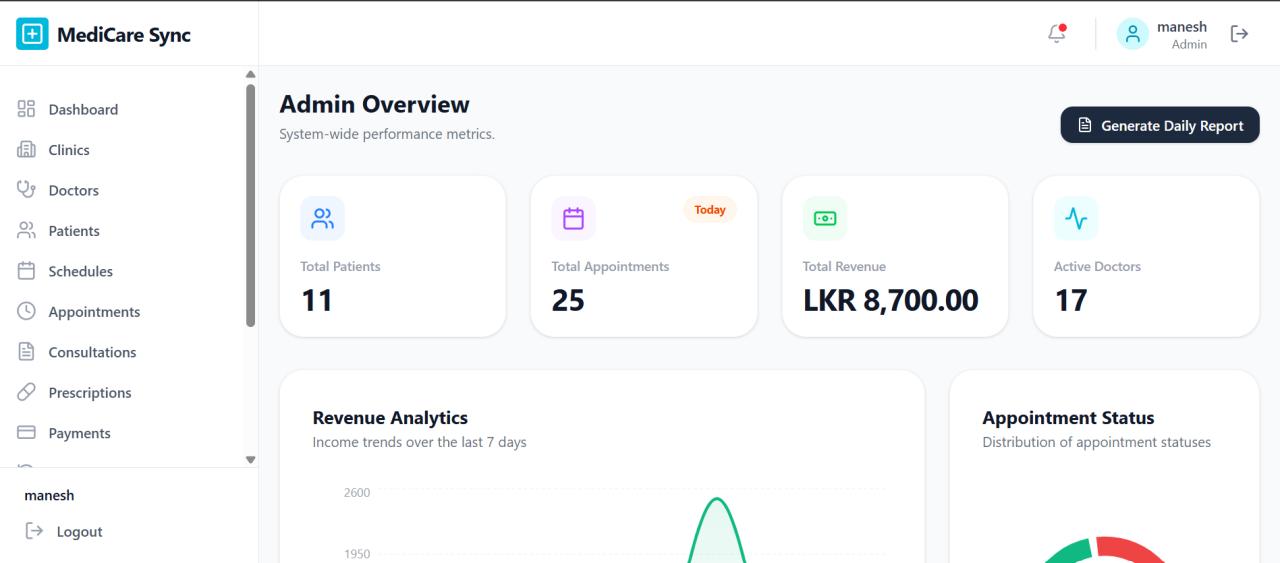This screenshot has height=563, width=1280.
Task: Click the sidebar scrollbar down arrow
Action: coord(250,459)
